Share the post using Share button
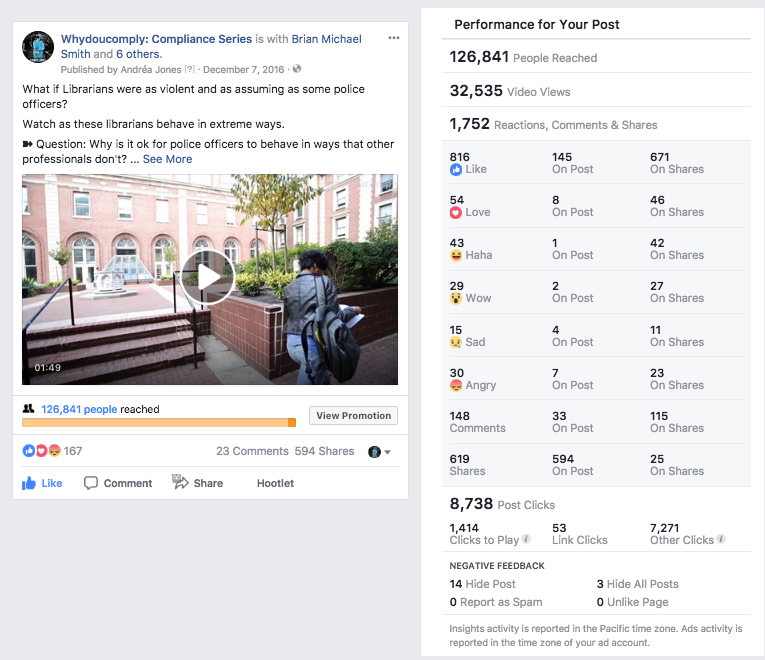 197,483
